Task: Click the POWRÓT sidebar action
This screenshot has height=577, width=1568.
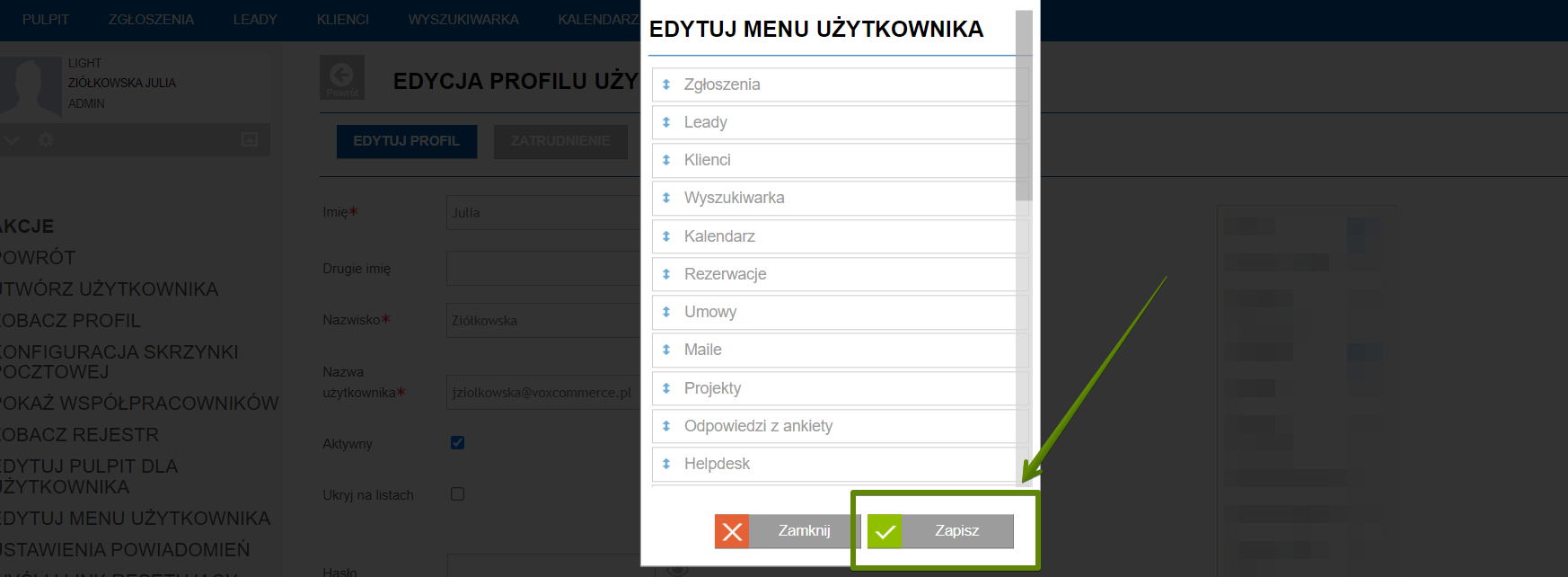Action: (x=37, y=258)
